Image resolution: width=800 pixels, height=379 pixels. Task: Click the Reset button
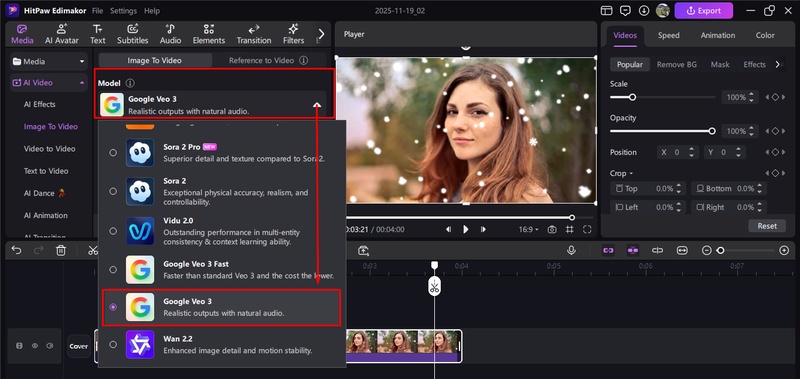pos(767,225)
